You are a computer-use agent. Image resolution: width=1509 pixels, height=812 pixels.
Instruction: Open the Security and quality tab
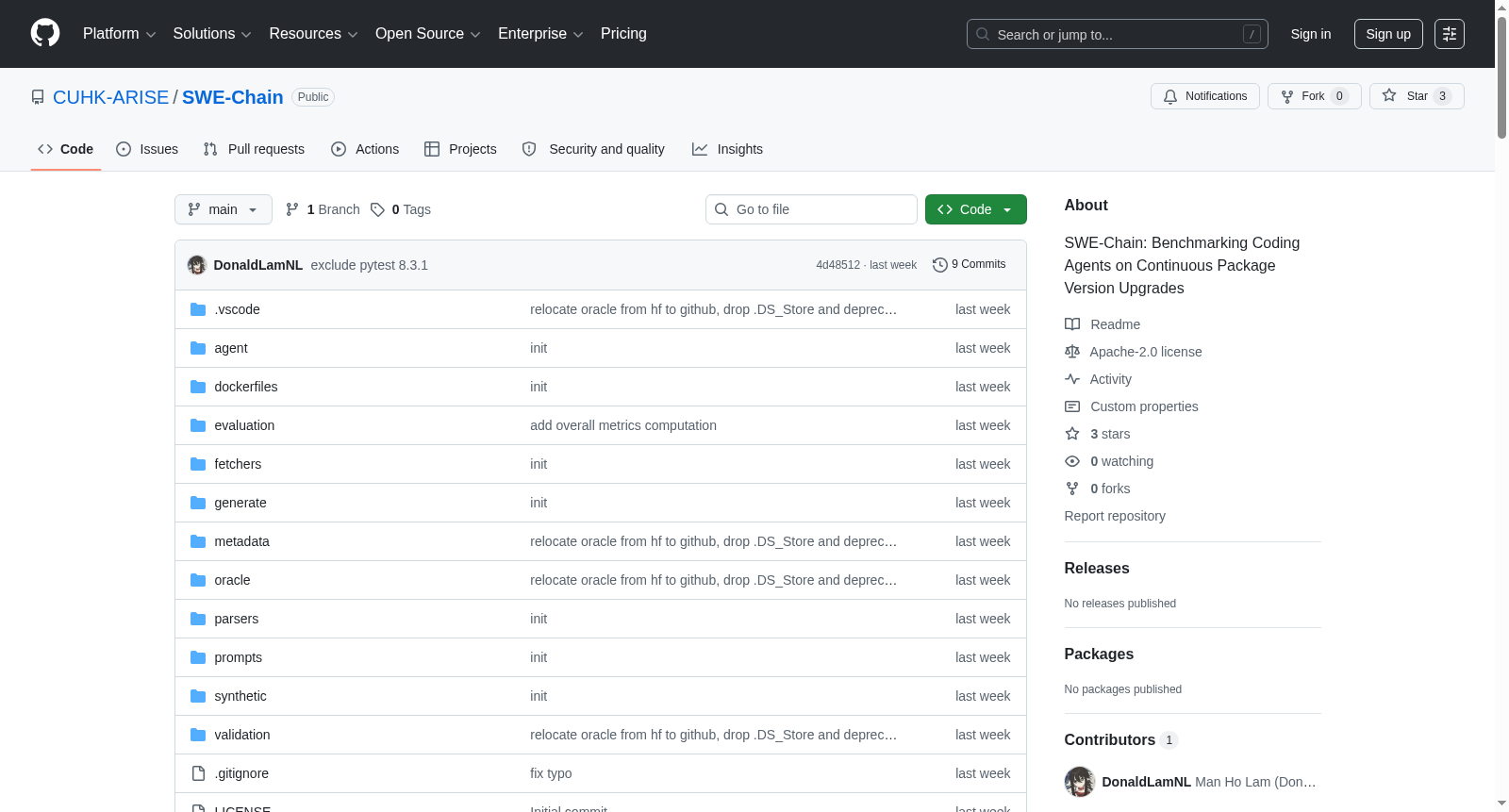coord(593,149)
